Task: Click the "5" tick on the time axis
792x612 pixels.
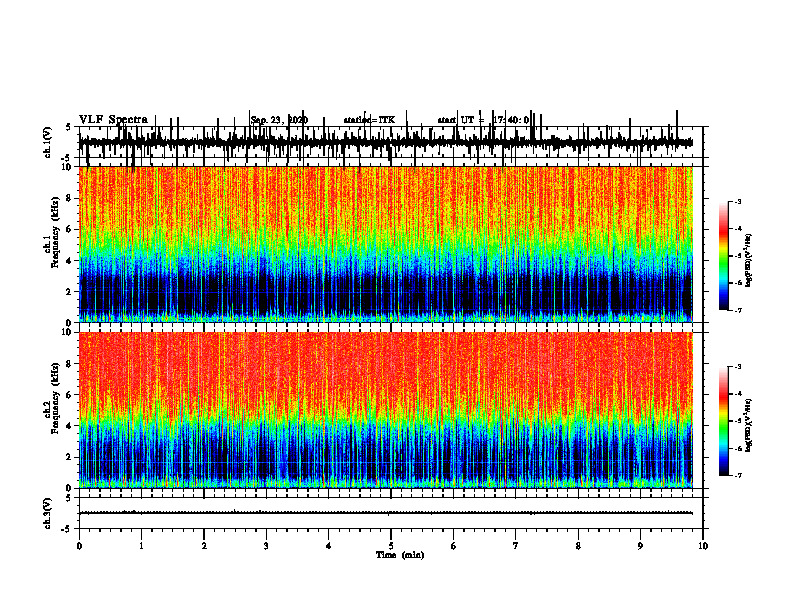Action: coord(391,546)
